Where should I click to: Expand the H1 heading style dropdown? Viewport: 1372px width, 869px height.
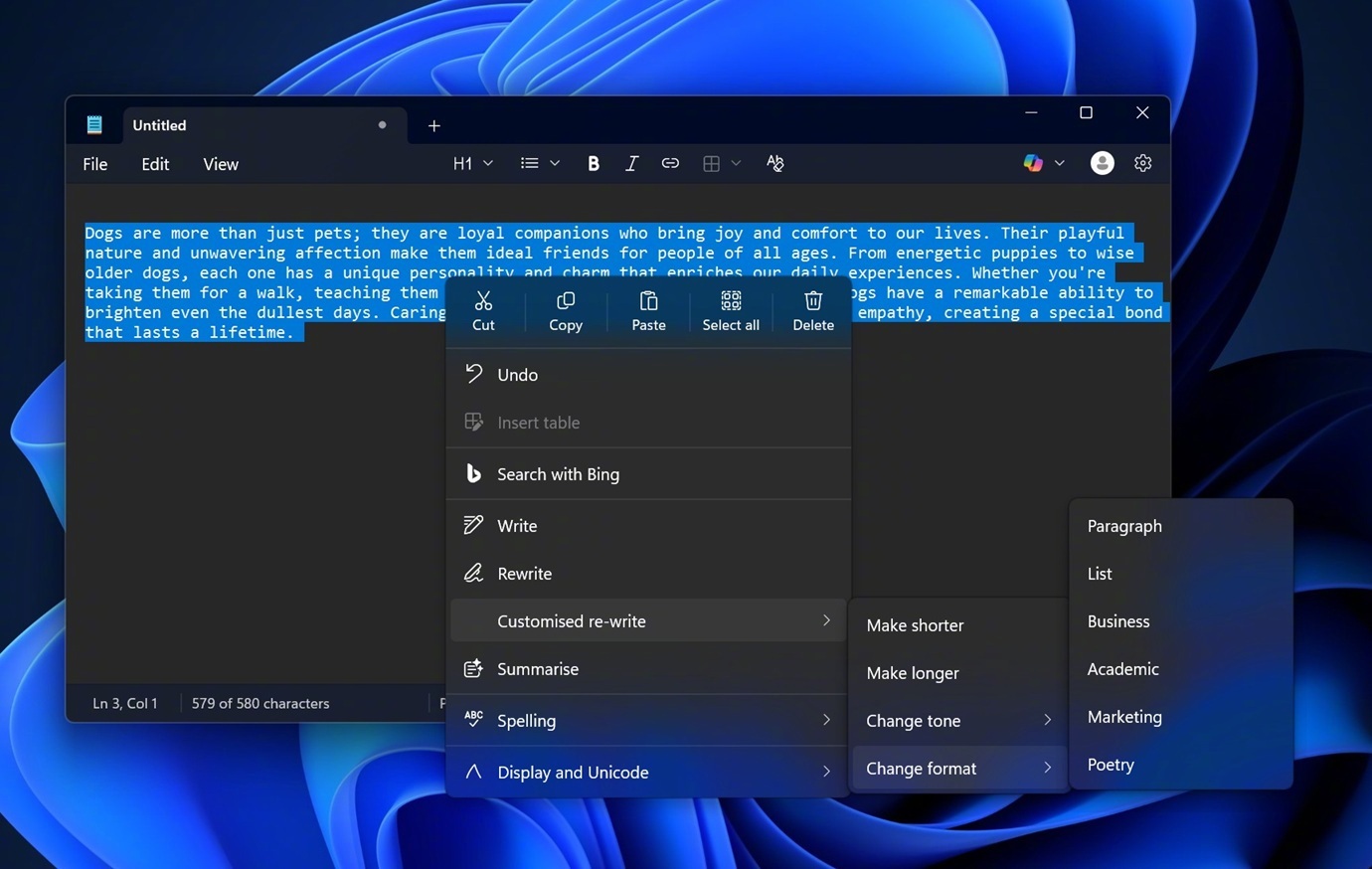tap(472, 163)
